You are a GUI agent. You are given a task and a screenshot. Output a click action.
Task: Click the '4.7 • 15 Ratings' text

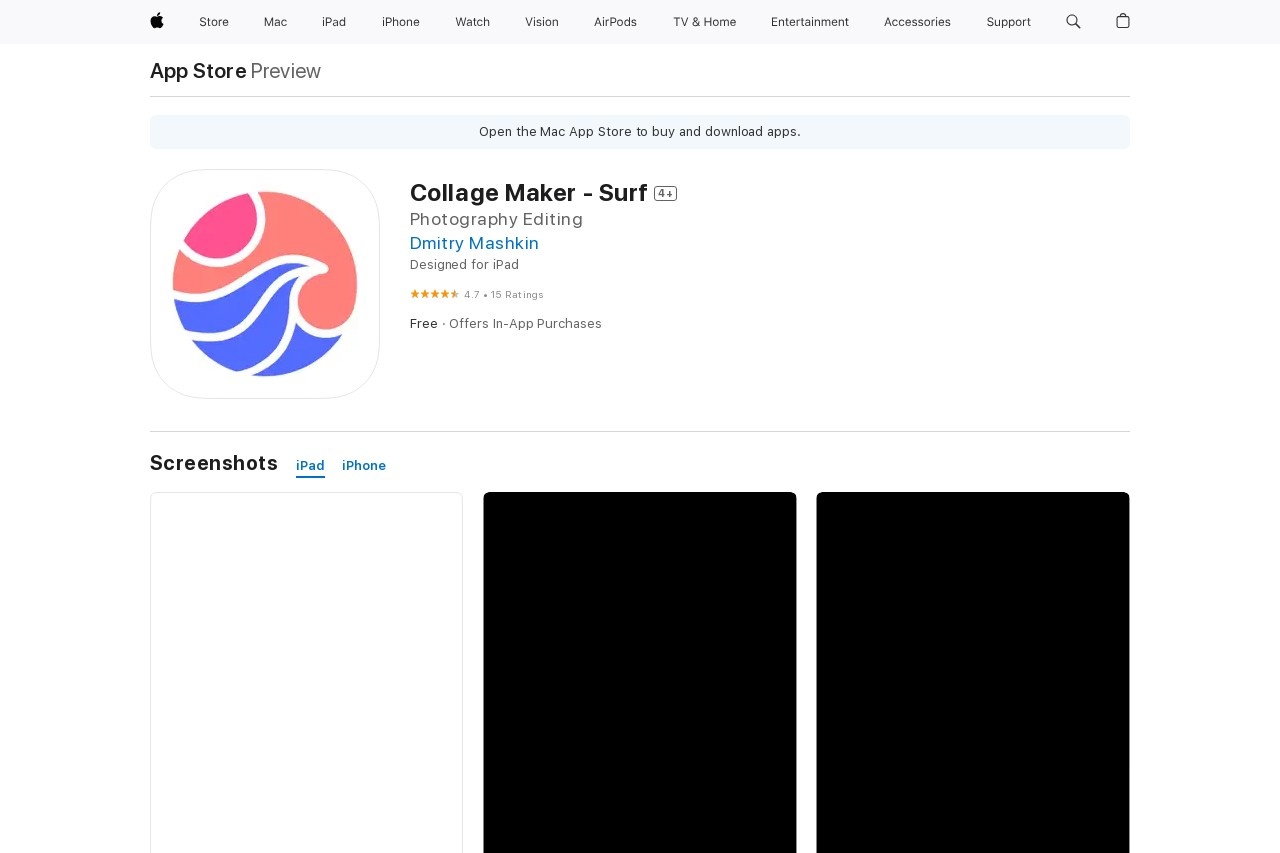coord(504,295)
